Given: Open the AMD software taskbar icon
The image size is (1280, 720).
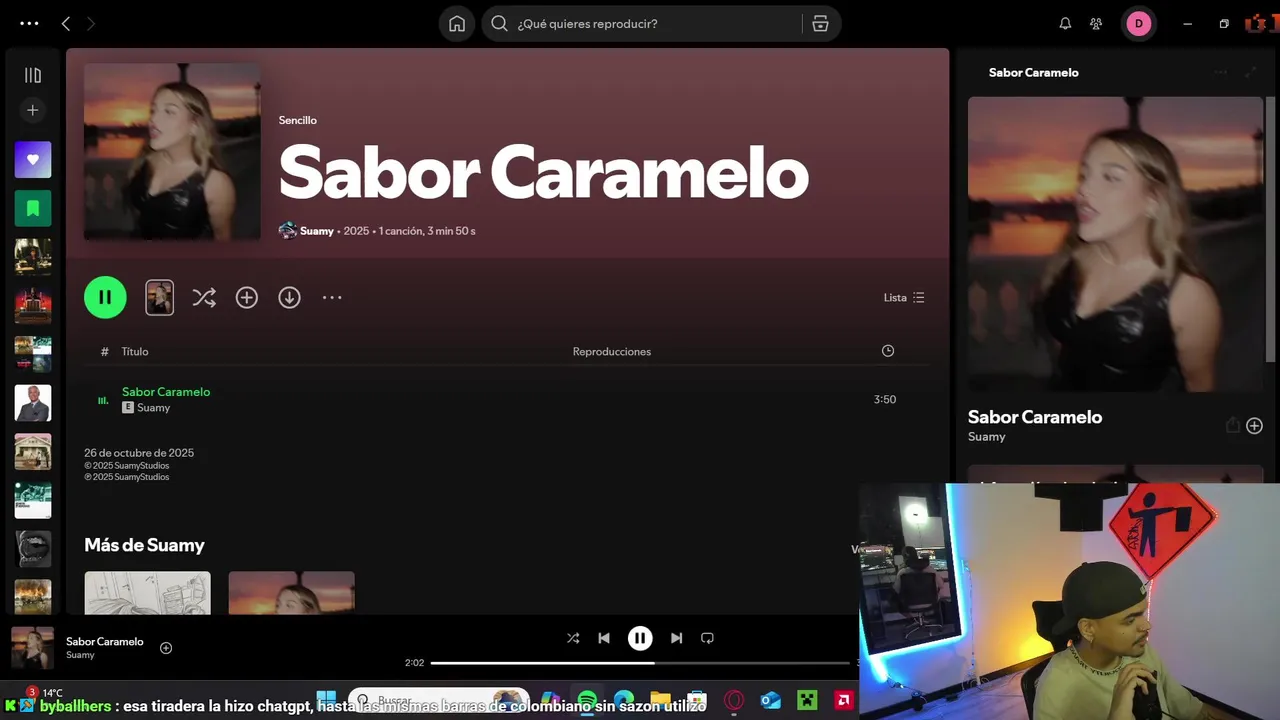Looking at the screenshot, I should point(844,700).
